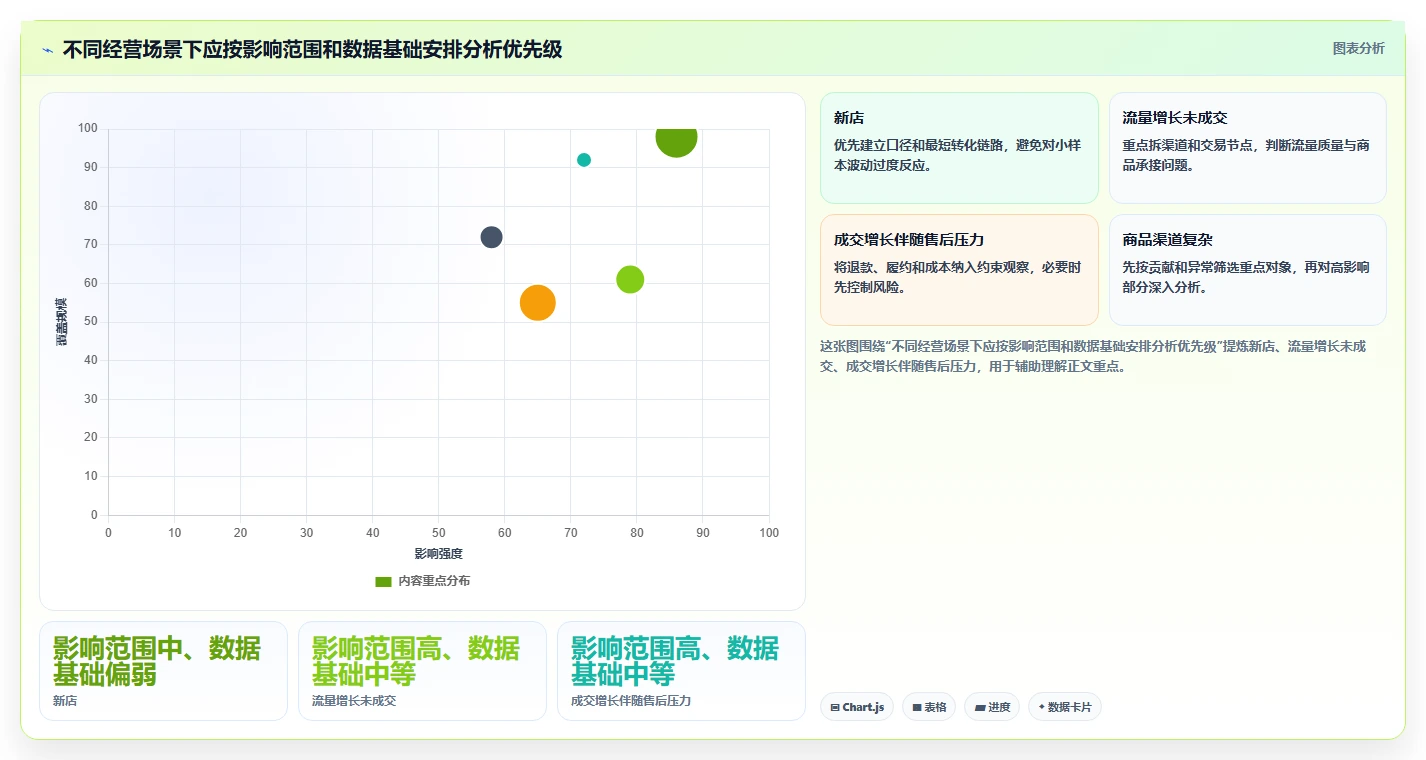The image size is (1426, 760).
Task: Click the 影响范围中、数据基础偏弱 stat card
Action: coord(163,671)
